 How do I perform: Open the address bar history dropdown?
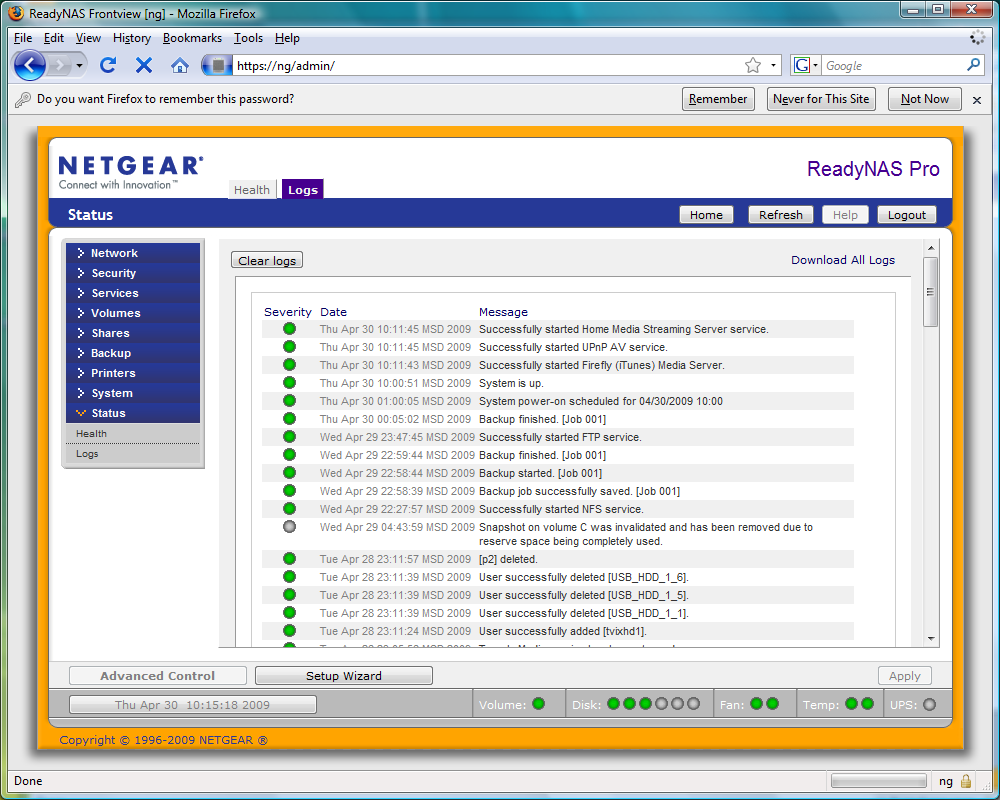click(774, 65)
